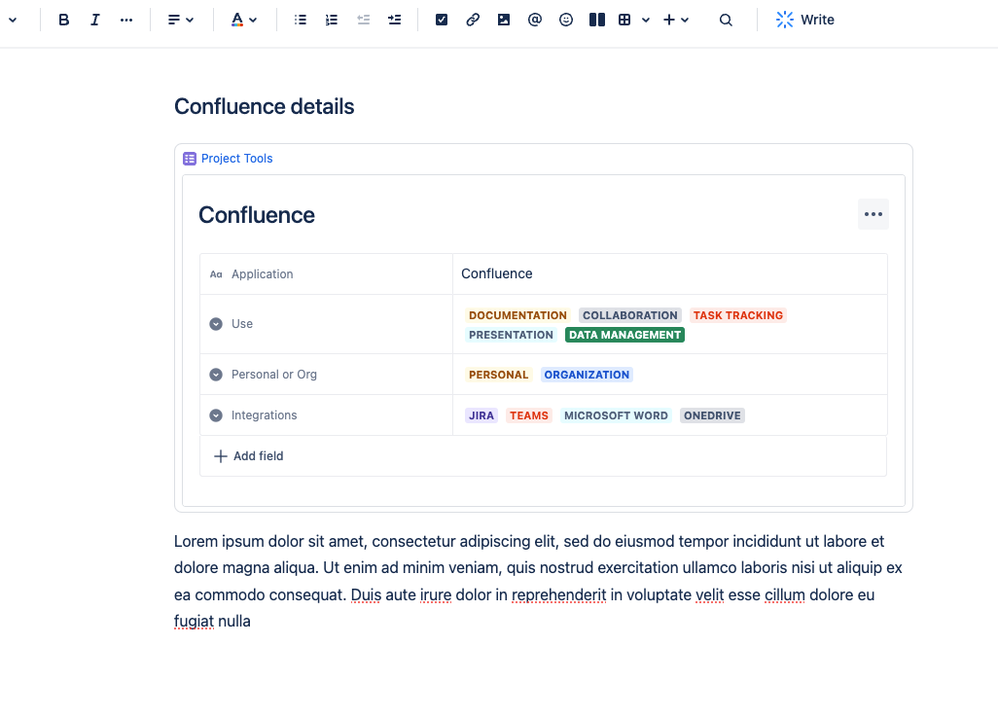
Task: Open find and replace search
Action: click(x=726, y=20)
